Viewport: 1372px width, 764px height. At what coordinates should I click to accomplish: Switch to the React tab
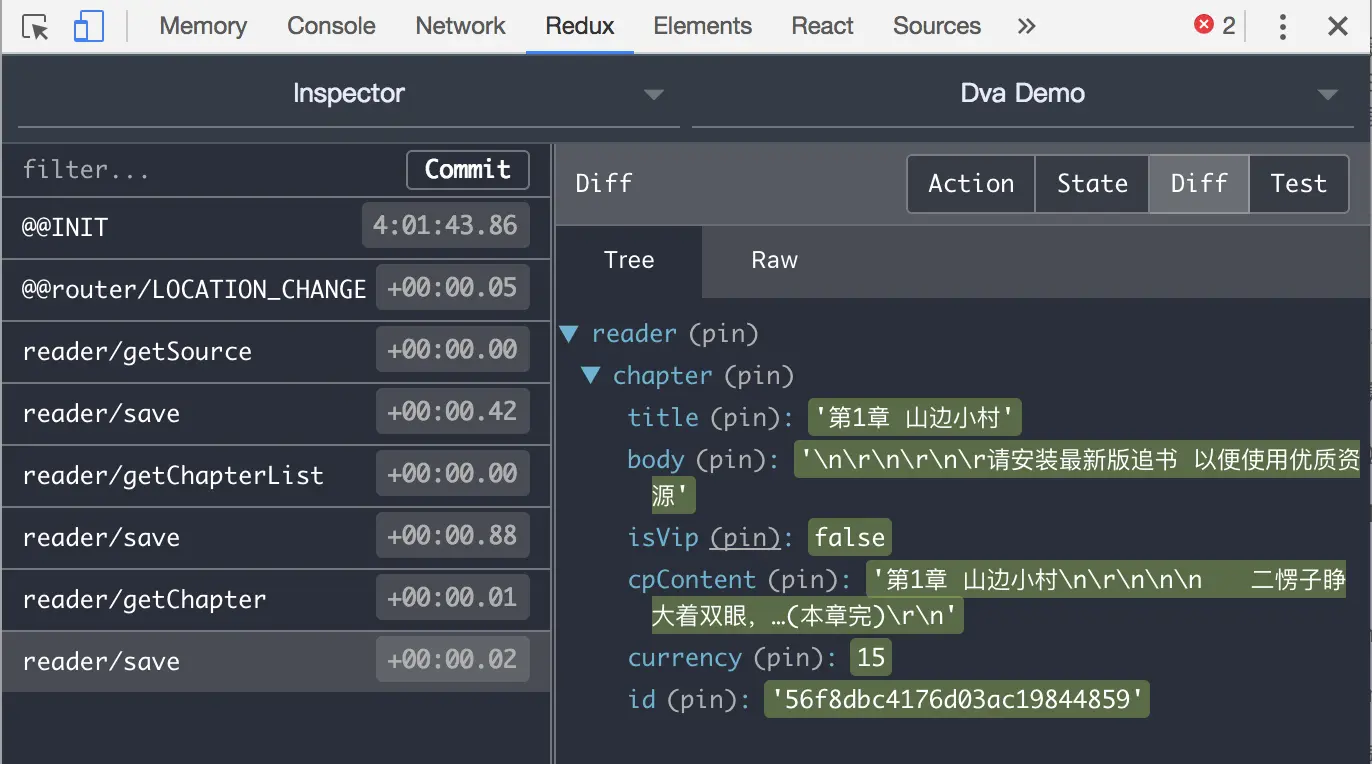coord(823,26)
